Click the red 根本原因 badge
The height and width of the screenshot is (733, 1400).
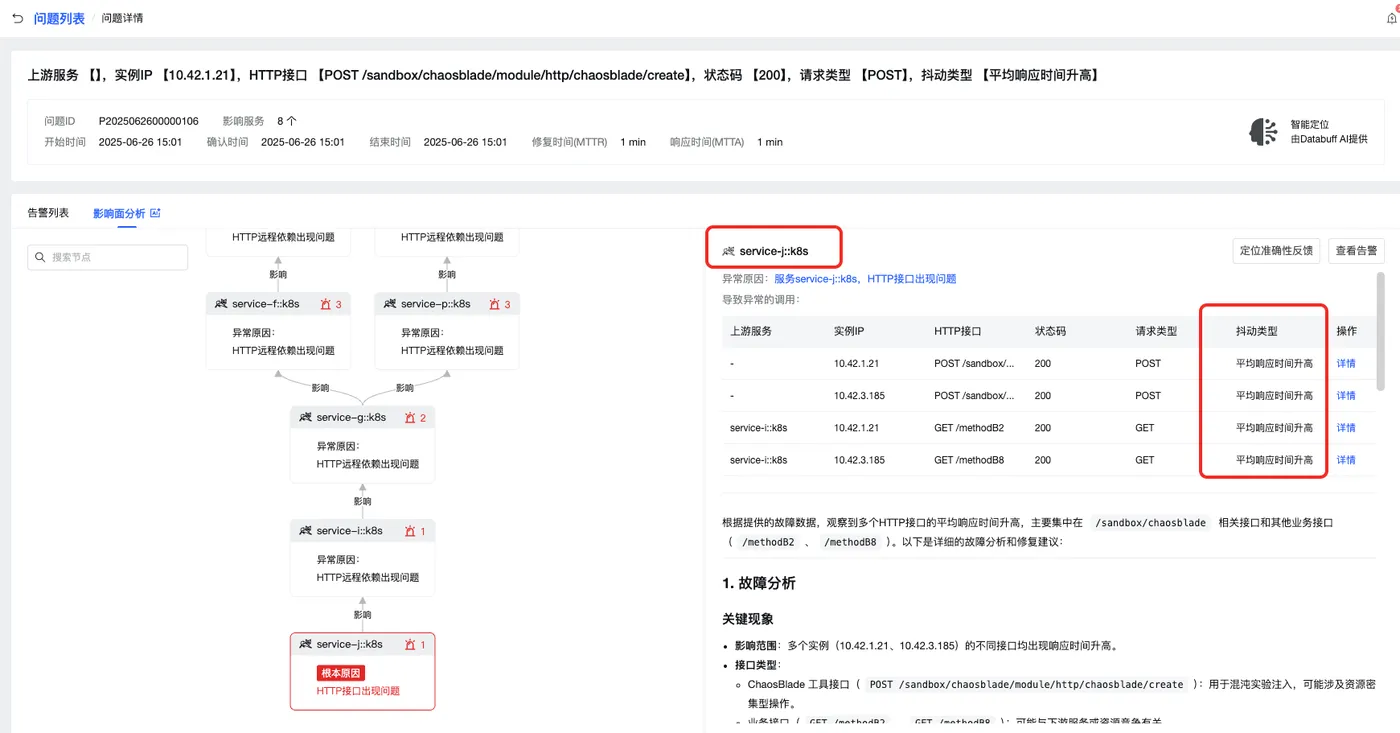point(340,673)
